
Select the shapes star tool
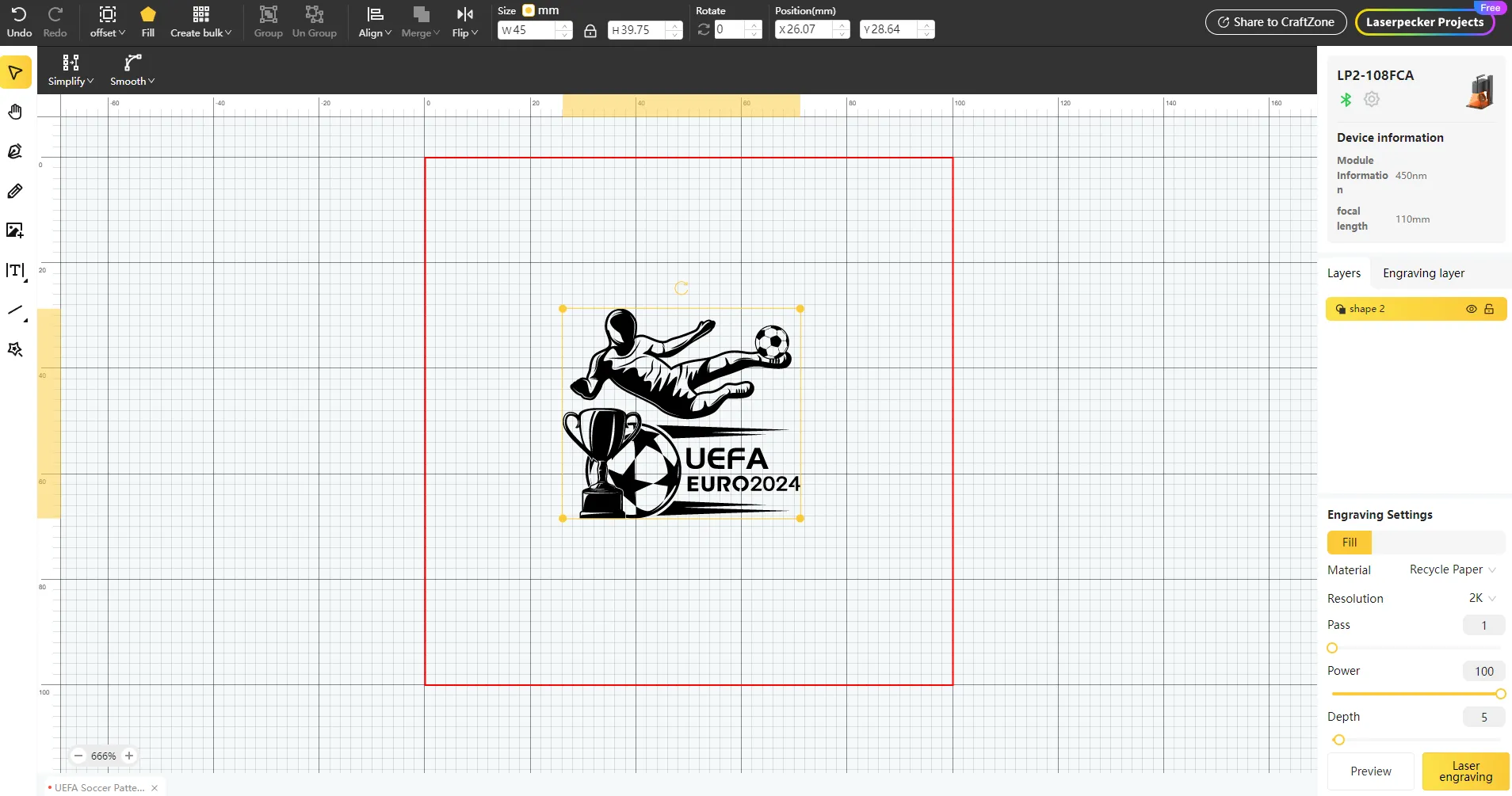pos(15,349)
